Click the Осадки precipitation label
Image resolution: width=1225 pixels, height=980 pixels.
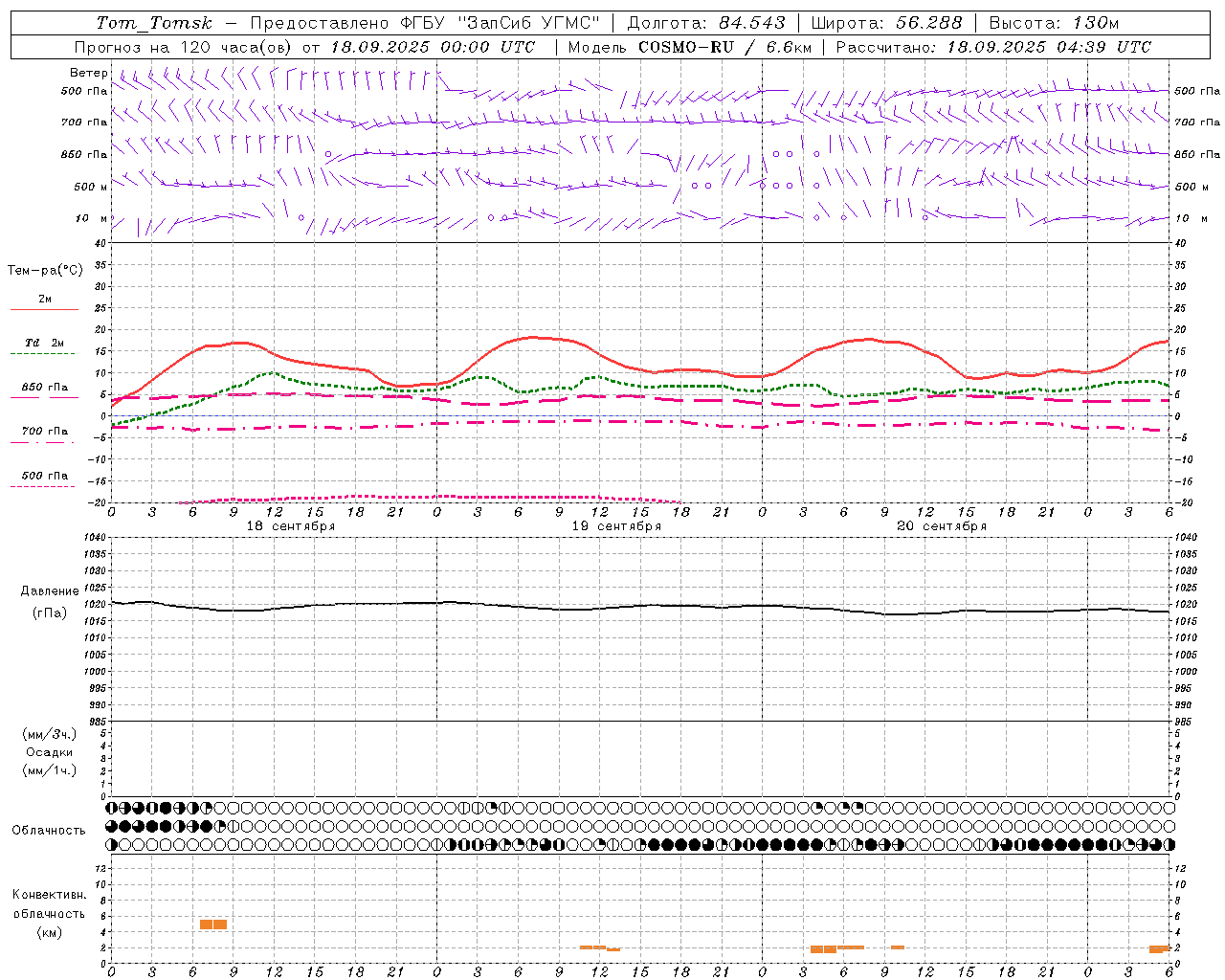click(50, 752)
